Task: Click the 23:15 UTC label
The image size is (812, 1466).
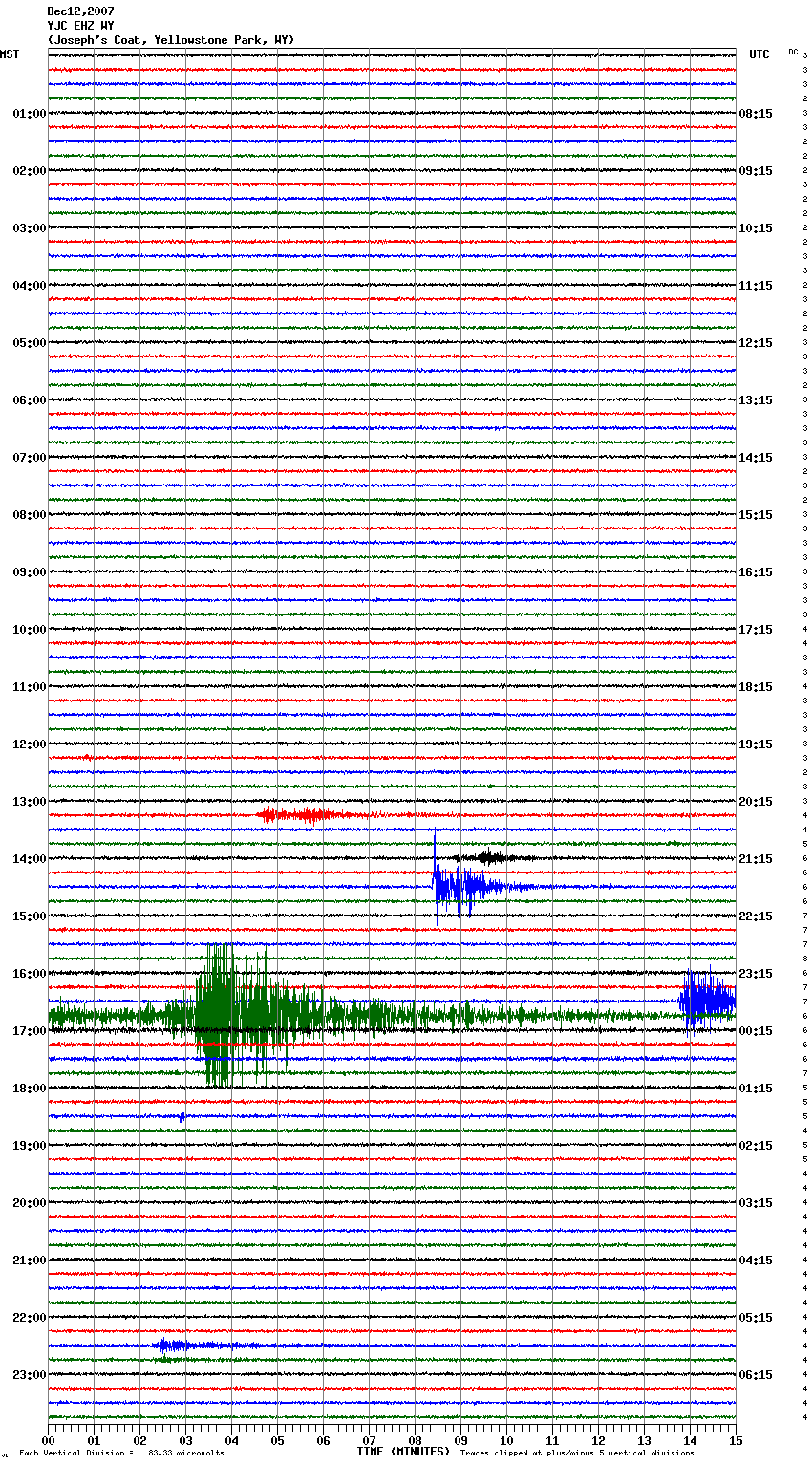Action: [x=756, y=974]
